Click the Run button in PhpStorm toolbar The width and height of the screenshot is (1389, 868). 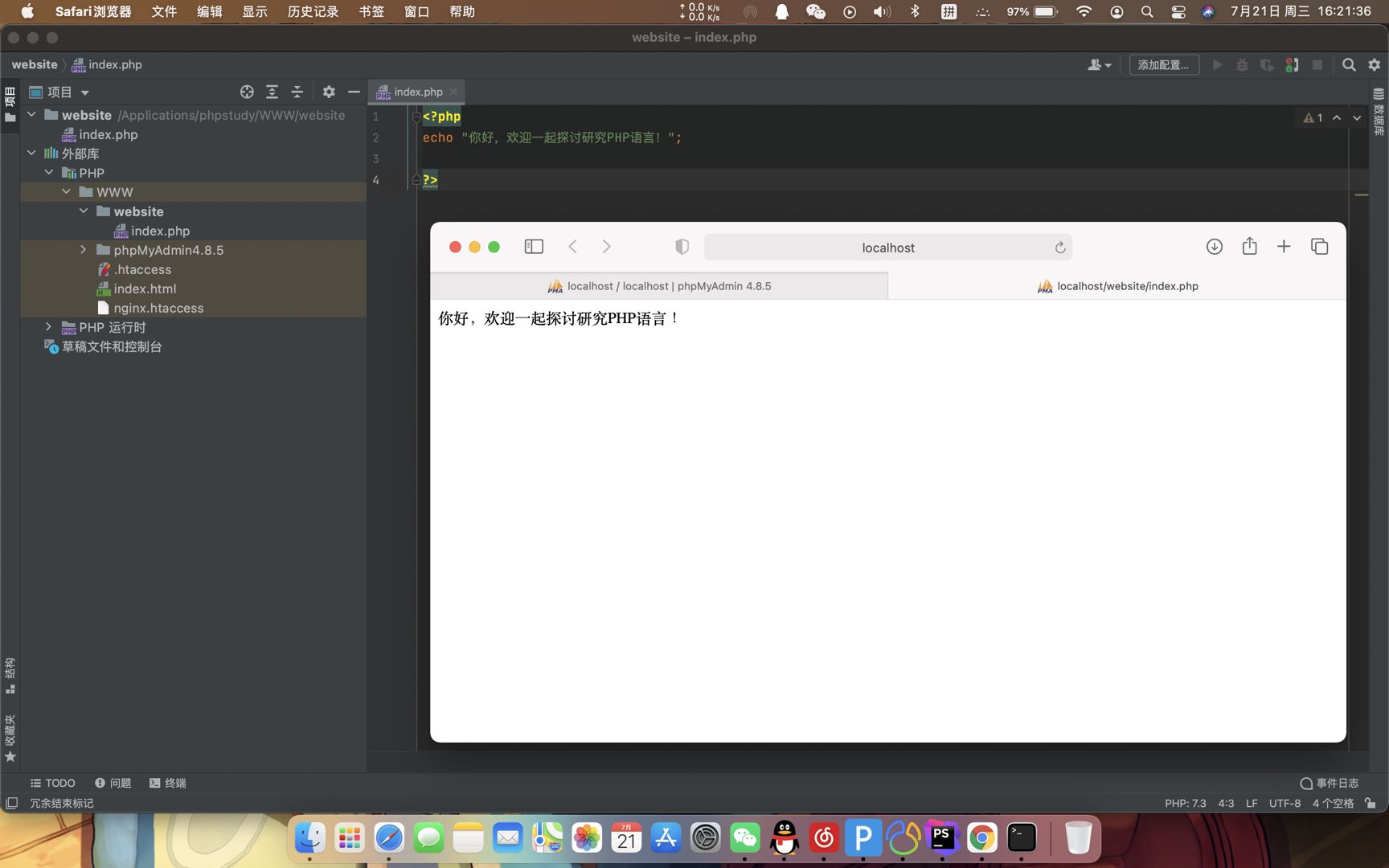pos(1217,65)
